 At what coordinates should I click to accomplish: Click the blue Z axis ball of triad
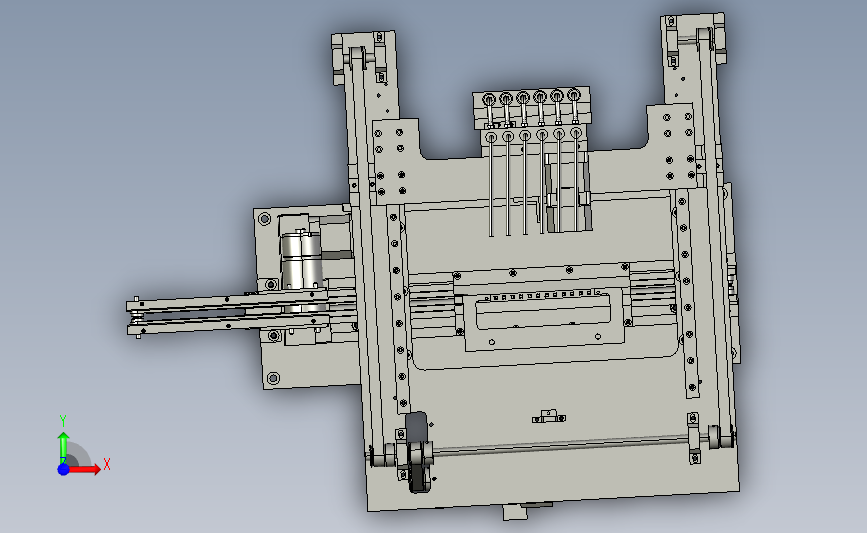coord(63,469)
